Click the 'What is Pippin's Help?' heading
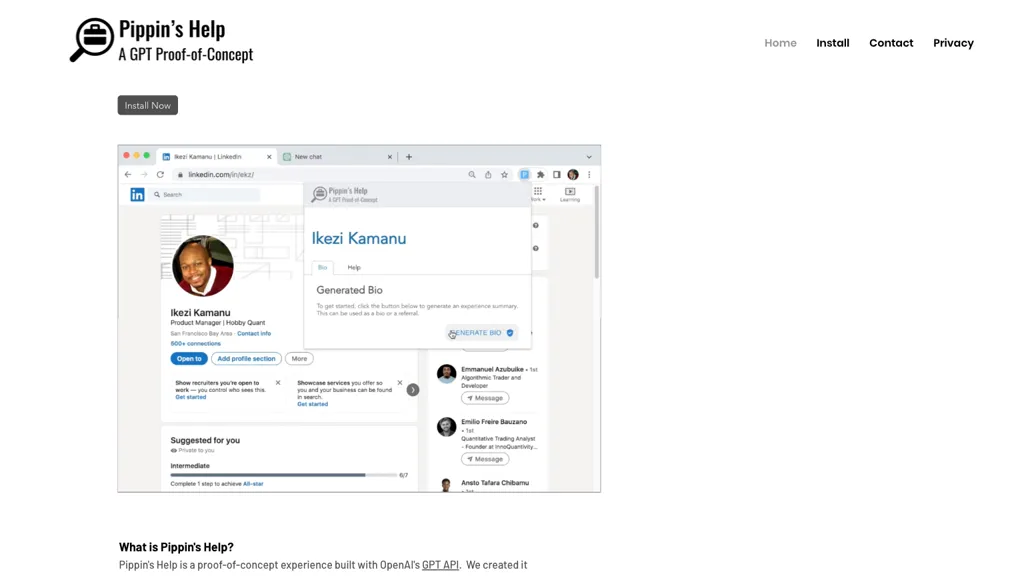Image resolution: width=1024 pixels, height=576 pixels. [176, 547]
